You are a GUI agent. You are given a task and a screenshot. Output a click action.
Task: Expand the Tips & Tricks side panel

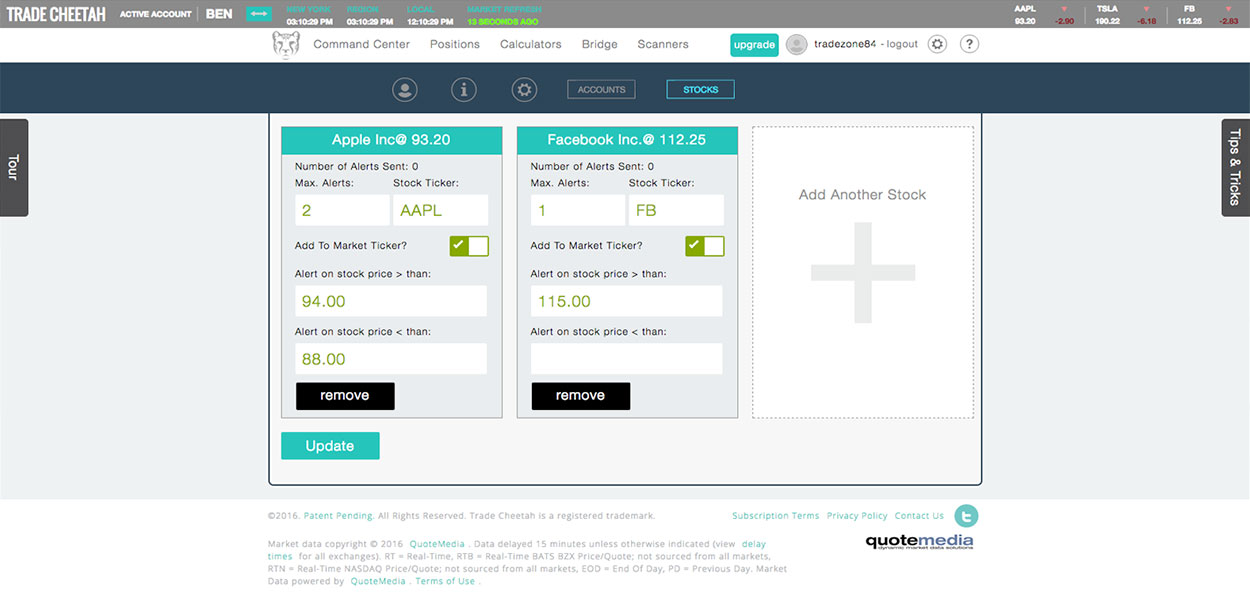click(1236, 167)
